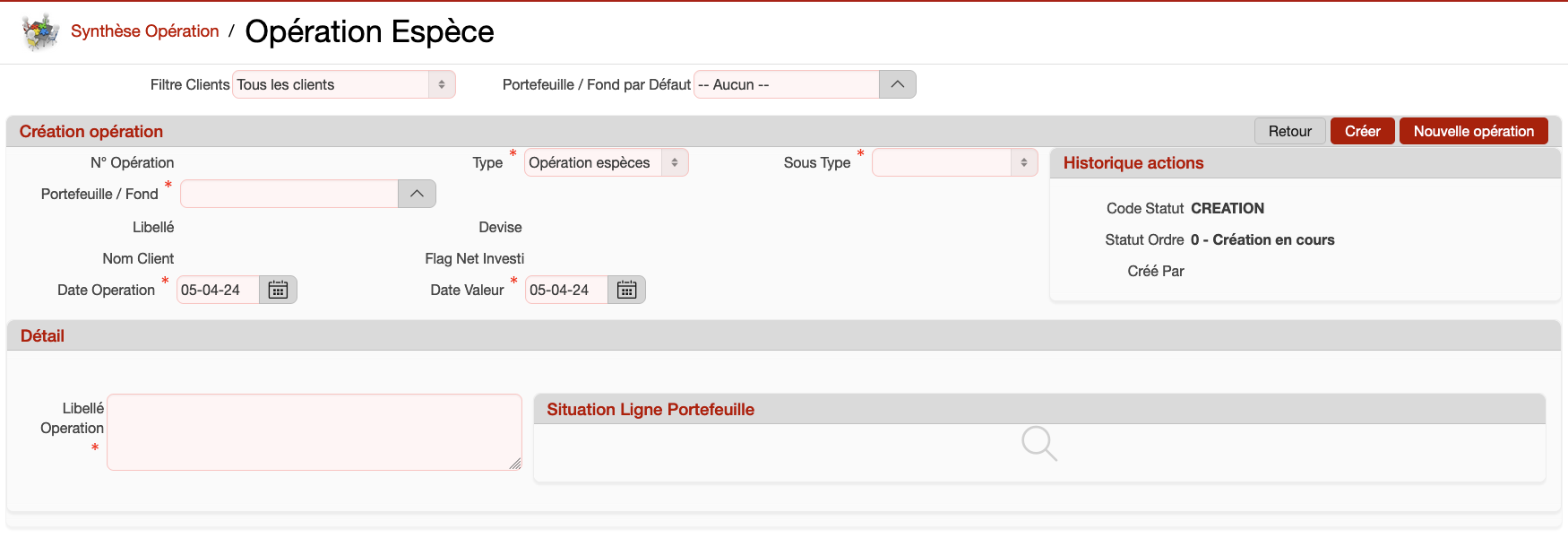This screenshot has height=547, width=1568.
Task: Click the Date Operation text field
Action: tap(218, 290)
